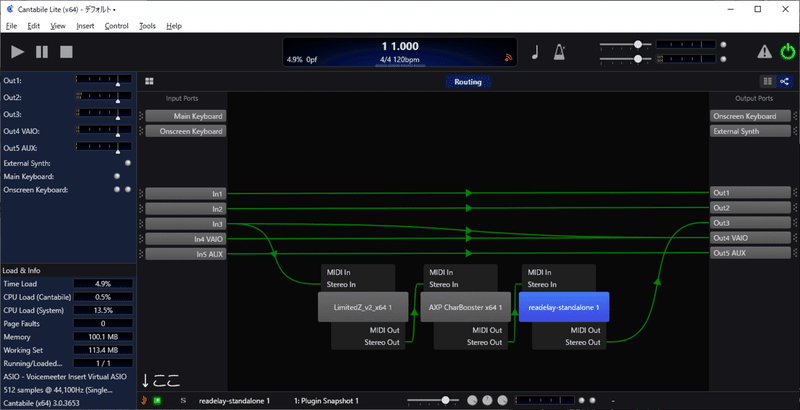Open the Tools menu
The width and height of the screenshot is (800, 410).
coord(147,26)
